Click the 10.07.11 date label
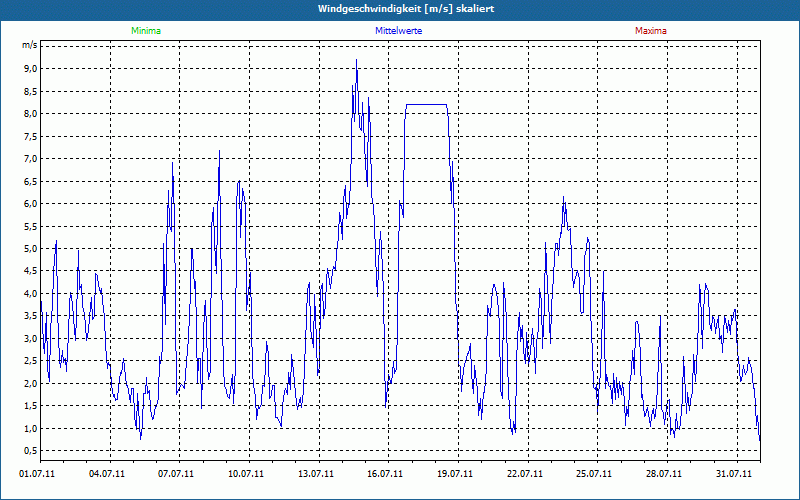 [x=246, y=474]
